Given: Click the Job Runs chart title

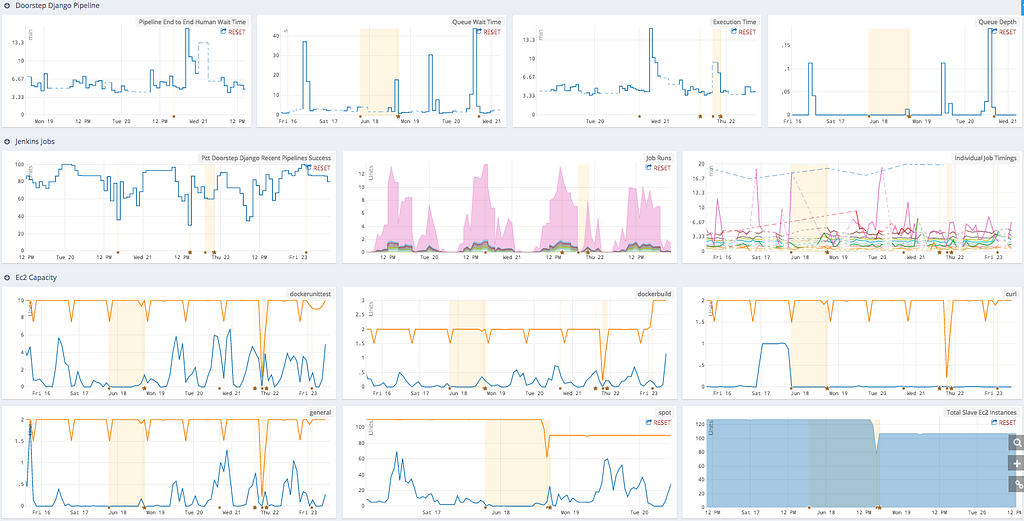Looking at the screenshot, I should click(x=658, y=158).
